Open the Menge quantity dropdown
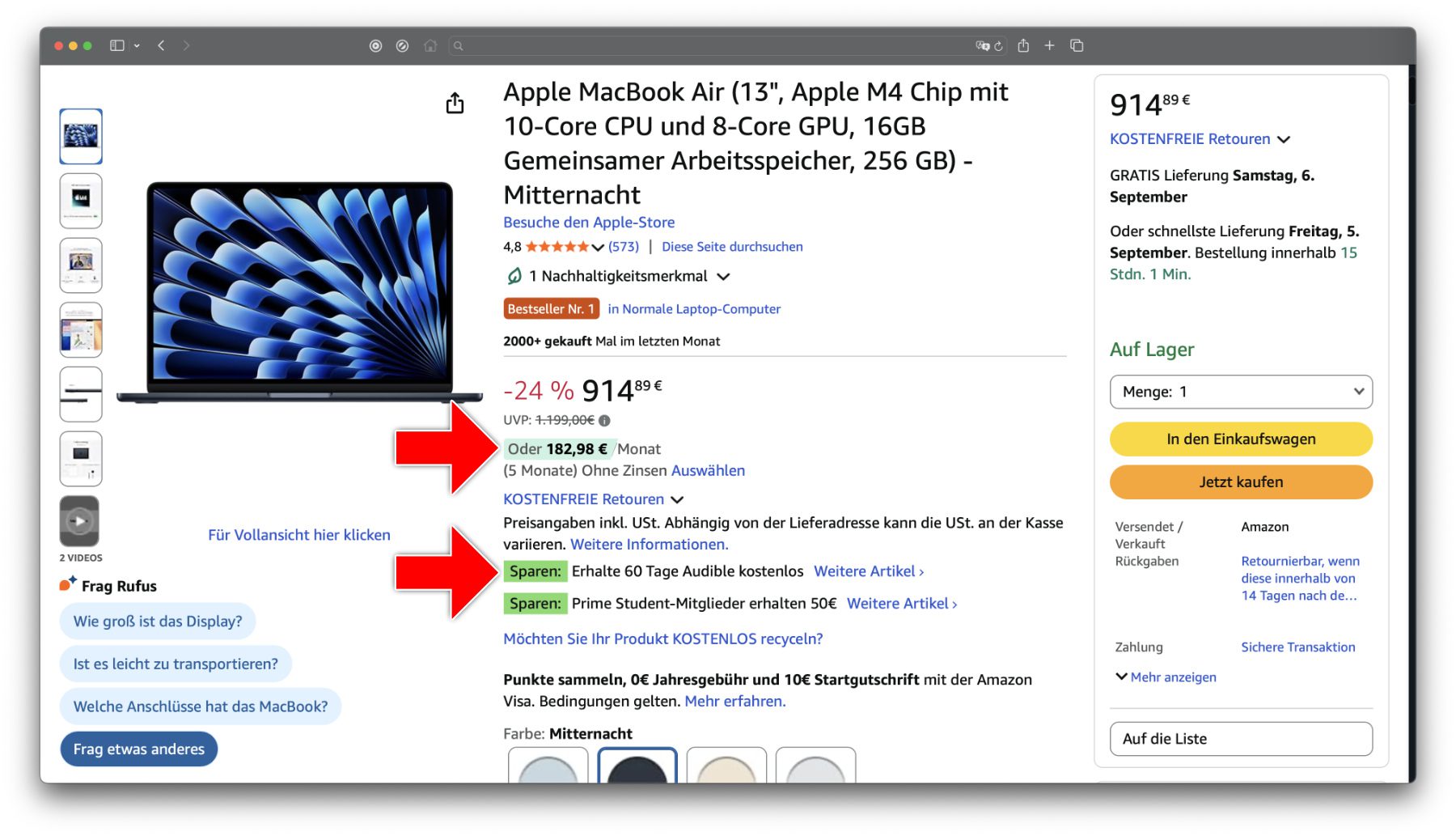Screen dimensions: 1456x836 1241,392
